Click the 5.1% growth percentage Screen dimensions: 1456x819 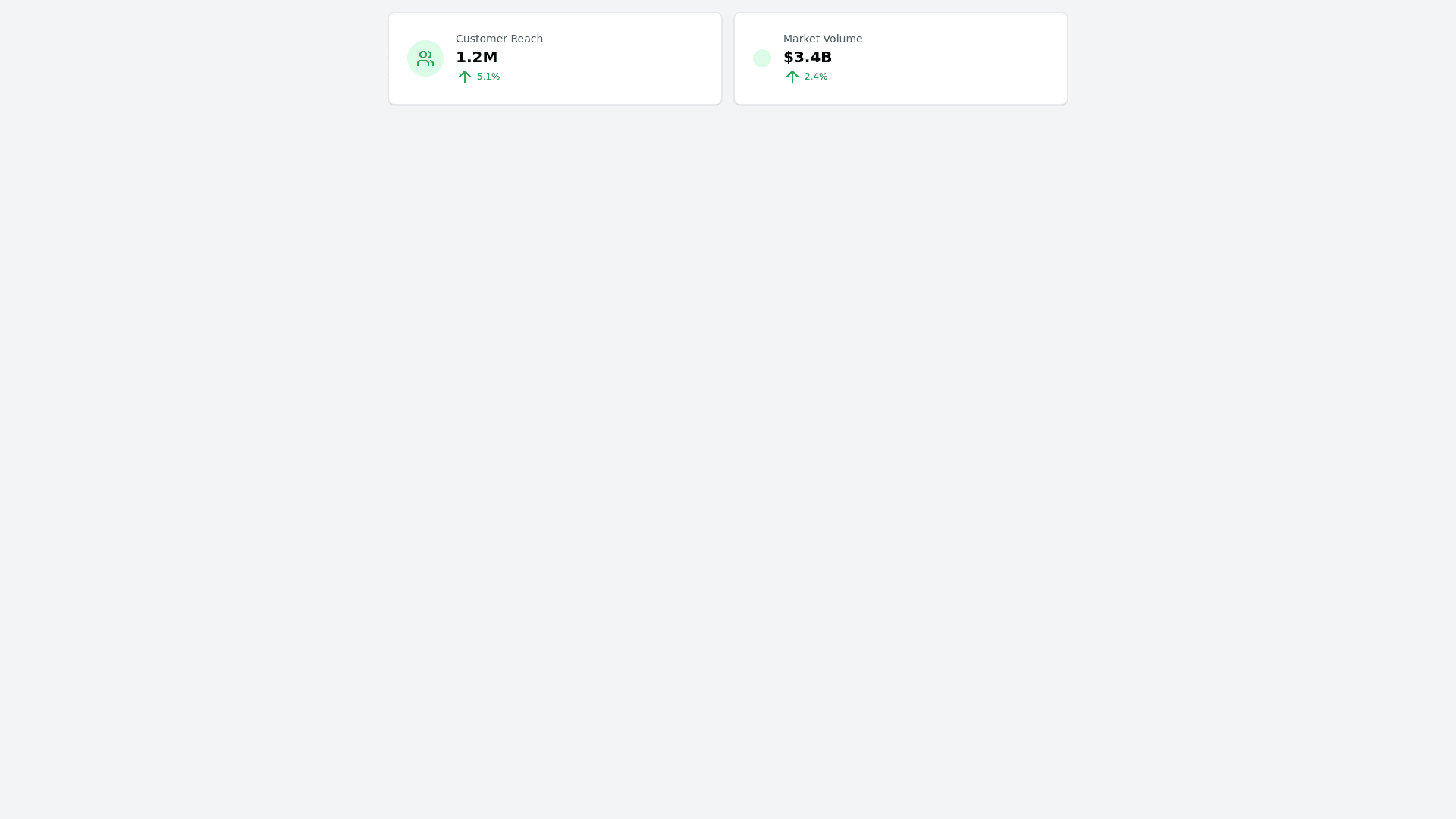[x=488, y=77]
